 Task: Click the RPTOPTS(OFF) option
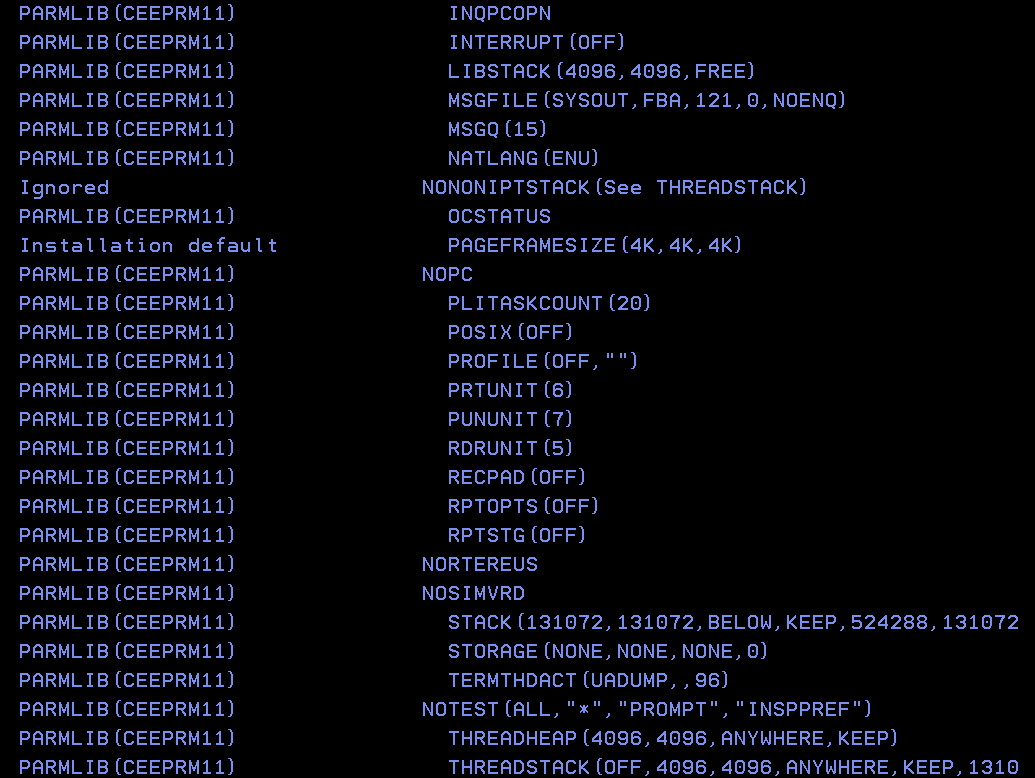pyautogui.click(x=523, y=507)
